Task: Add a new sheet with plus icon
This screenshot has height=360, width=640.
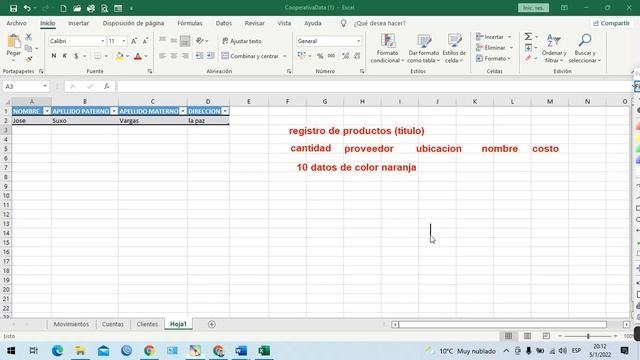Action: [x=211, y=324]
